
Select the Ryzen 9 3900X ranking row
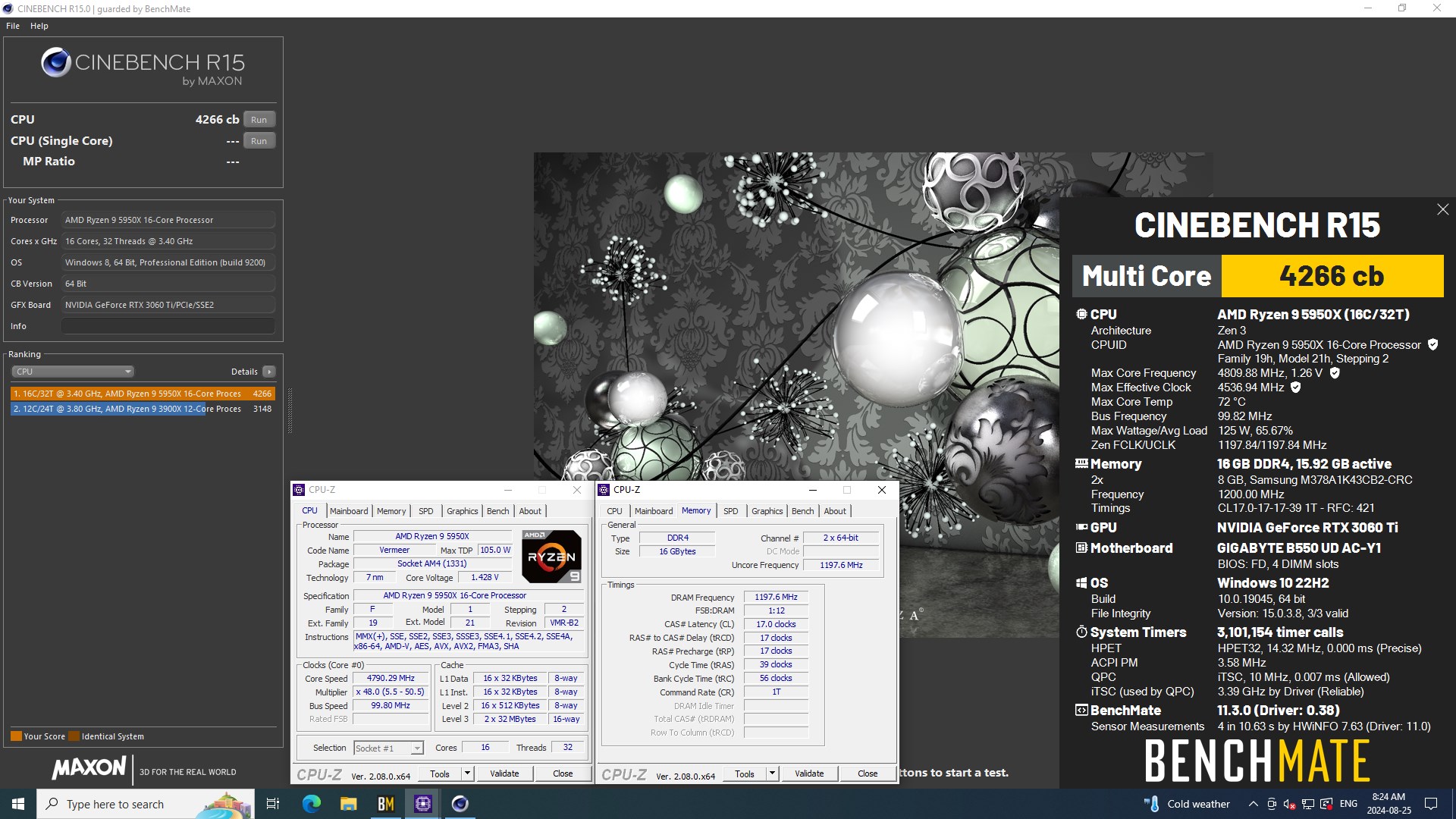[x=143, y=409]
